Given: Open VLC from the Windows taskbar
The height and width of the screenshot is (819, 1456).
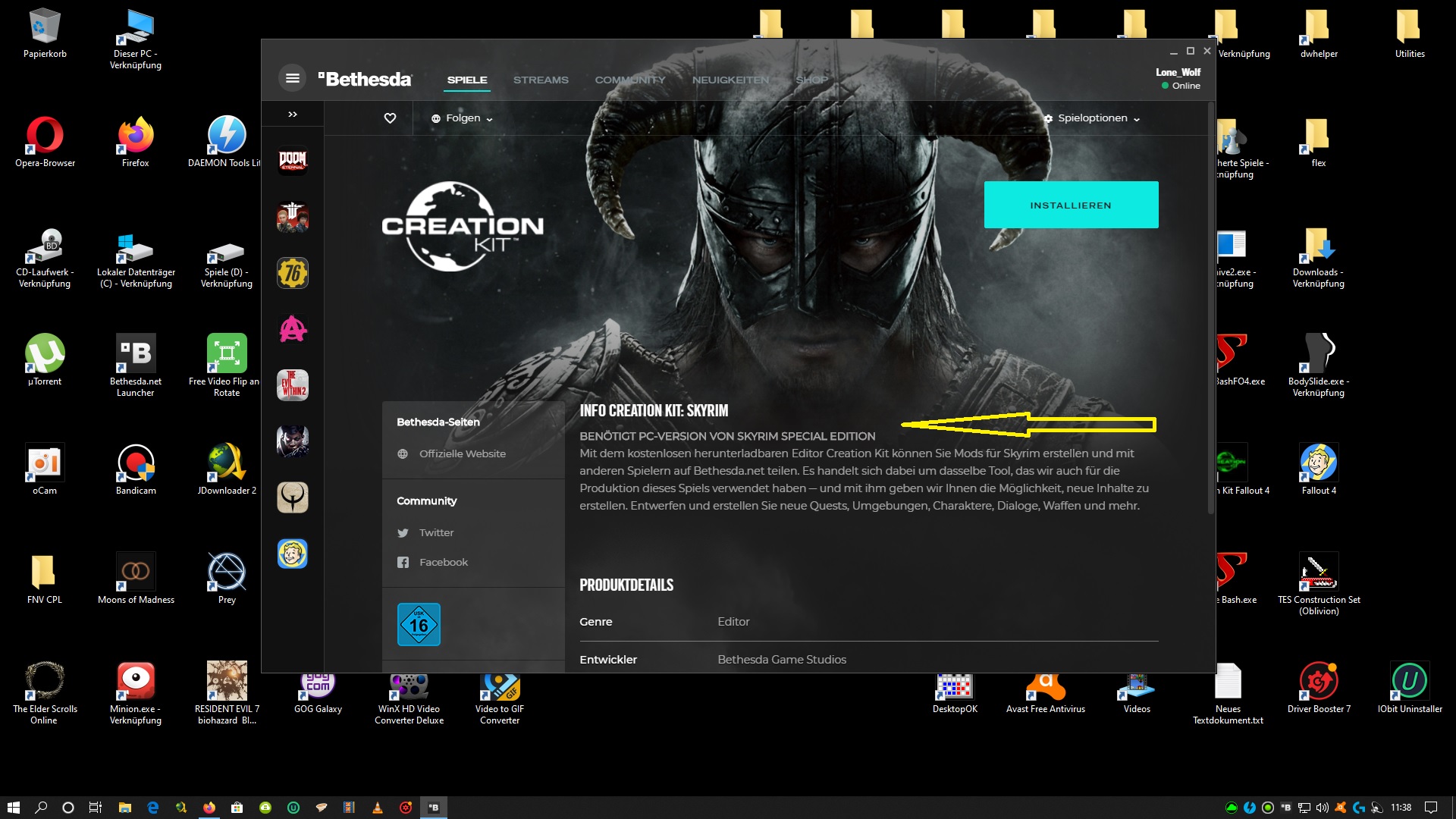Looking at the screenshot, I should (377, 808).
